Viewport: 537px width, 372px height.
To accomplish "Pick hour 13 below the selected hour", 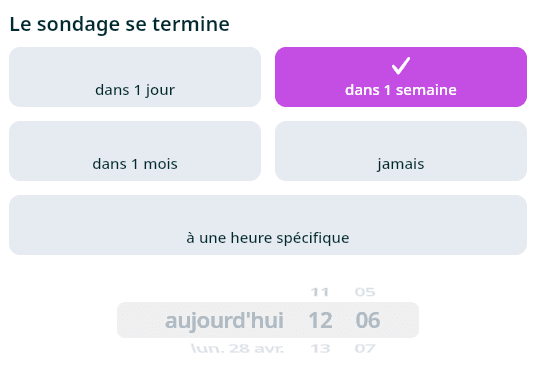I will point(320,349).
